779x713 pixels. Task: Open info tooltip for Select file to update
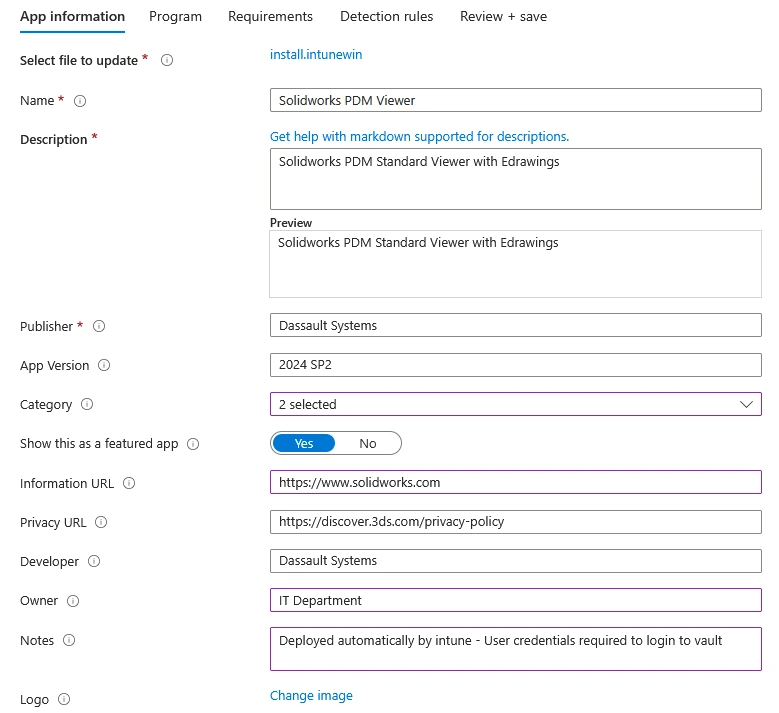(167, 60)
